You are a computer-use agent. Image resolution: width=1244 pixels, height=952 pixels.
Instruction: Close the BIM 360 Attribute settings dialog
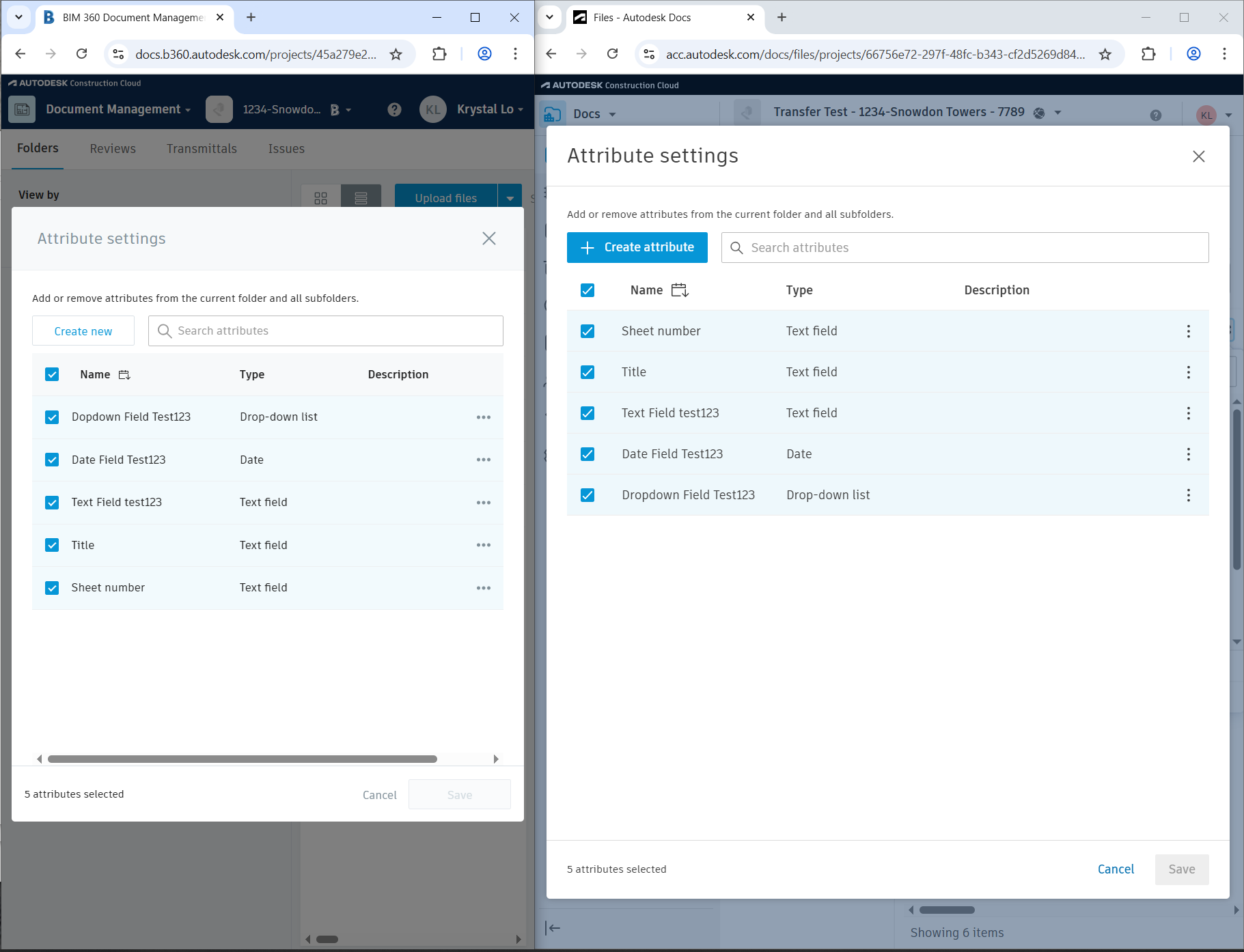(x=489, y=238)
